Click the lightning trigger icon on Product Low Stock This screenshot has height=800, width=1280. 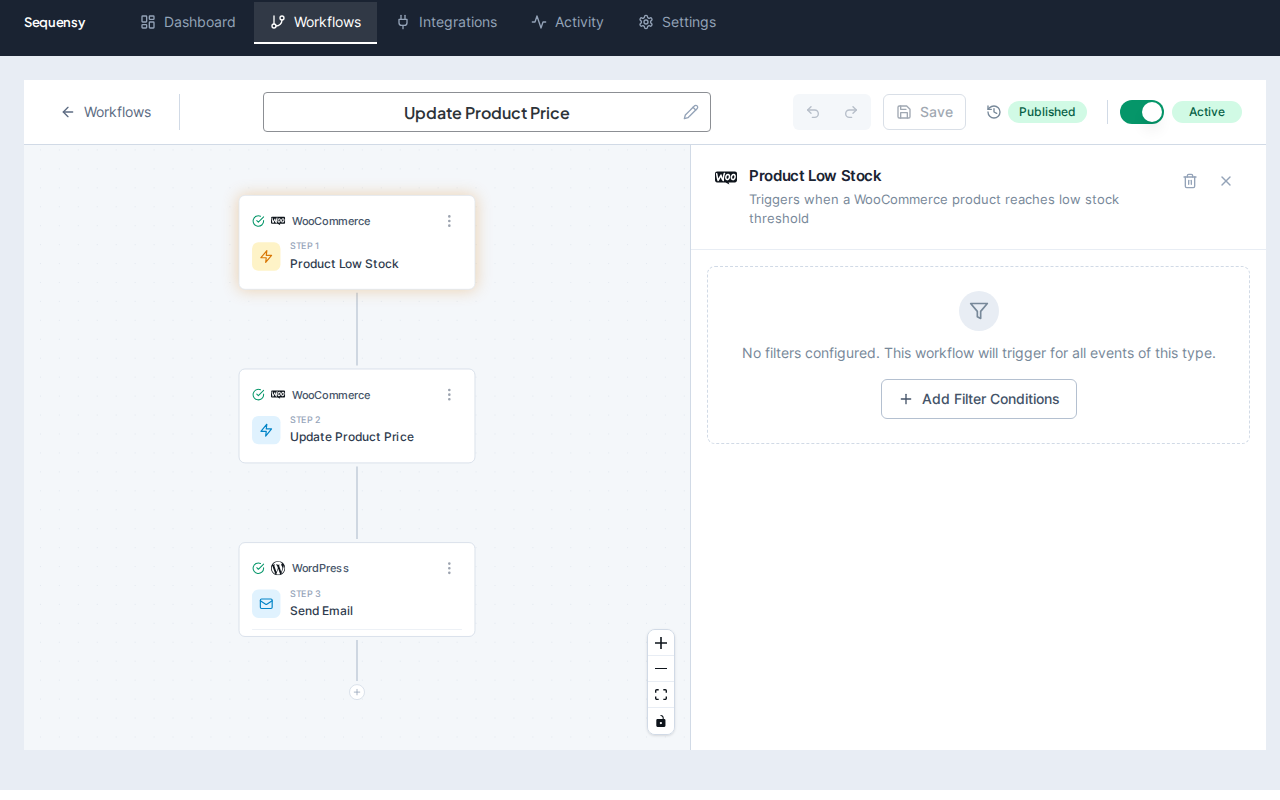[265, 256]
